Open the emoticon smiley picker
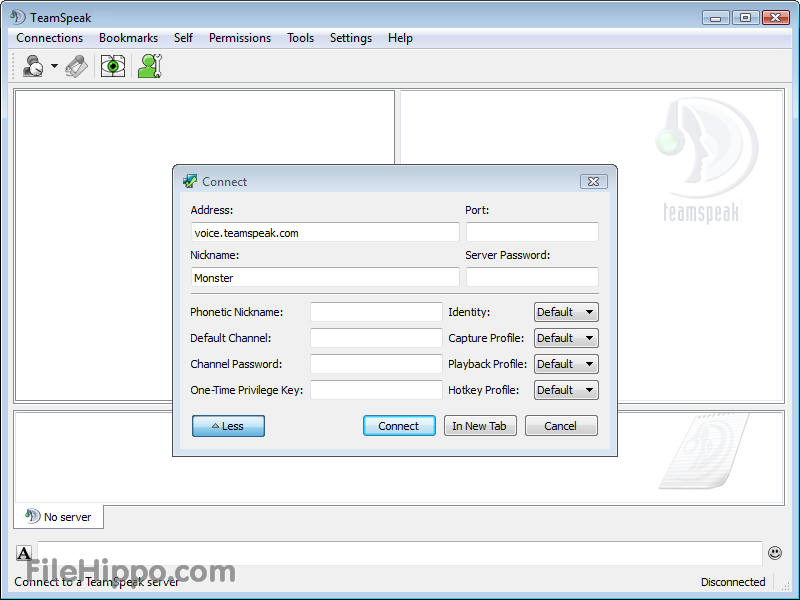The image size is (800, 600). 774,553
